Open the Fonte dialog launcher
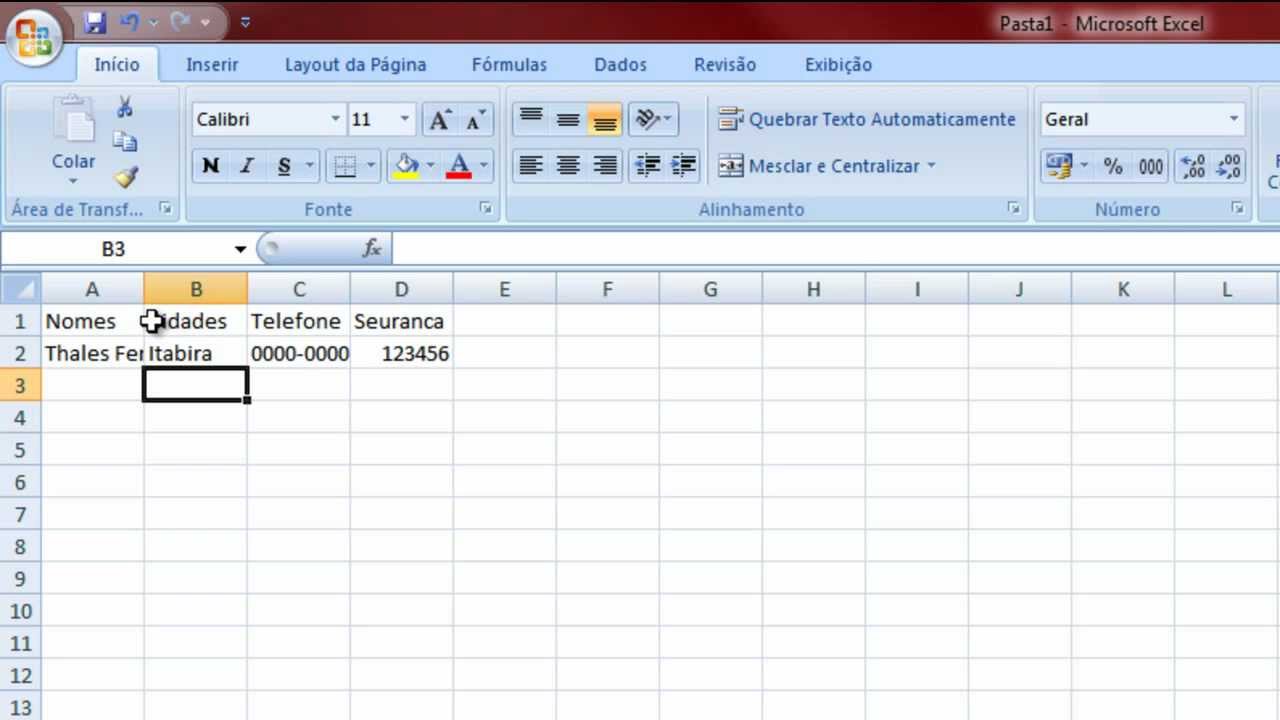This screenshot has height=720, width=1280. point(486,209)
